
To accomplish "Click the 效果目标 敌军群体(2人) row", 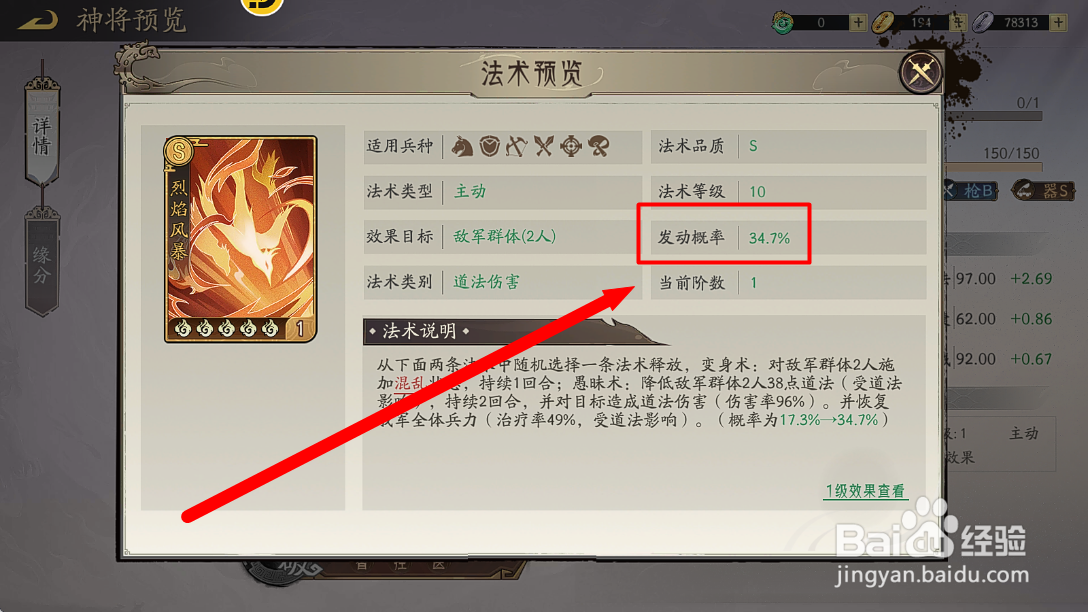I will click(x=502, y=237).
